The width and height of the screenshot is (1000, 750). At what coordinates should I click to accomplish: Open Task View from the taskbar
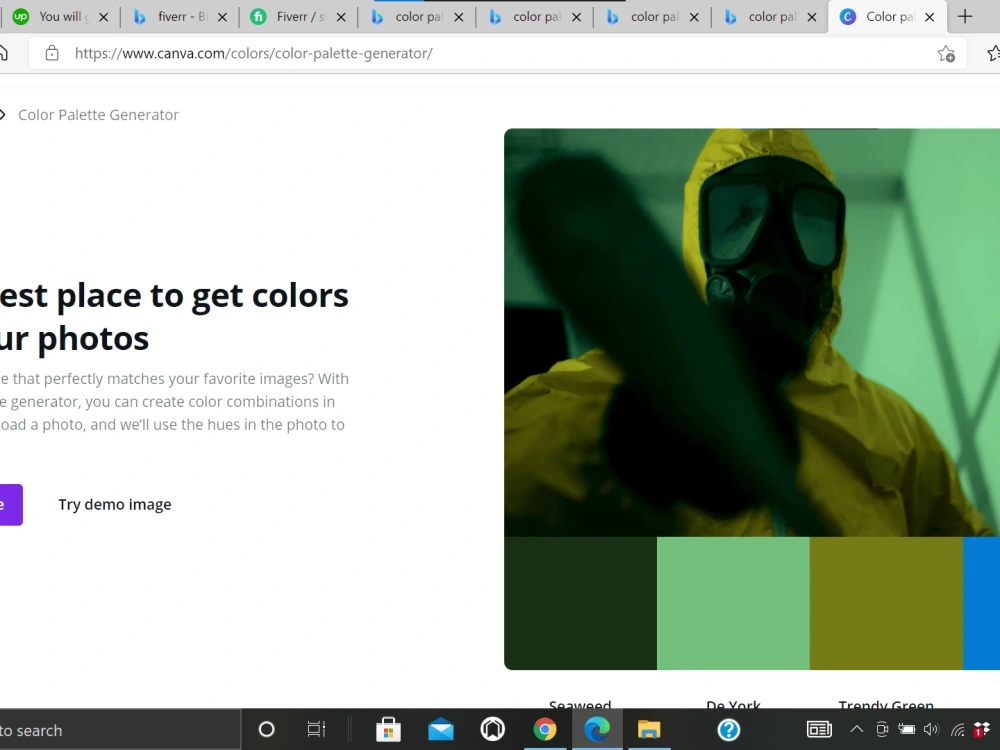[x=317, y=730]
